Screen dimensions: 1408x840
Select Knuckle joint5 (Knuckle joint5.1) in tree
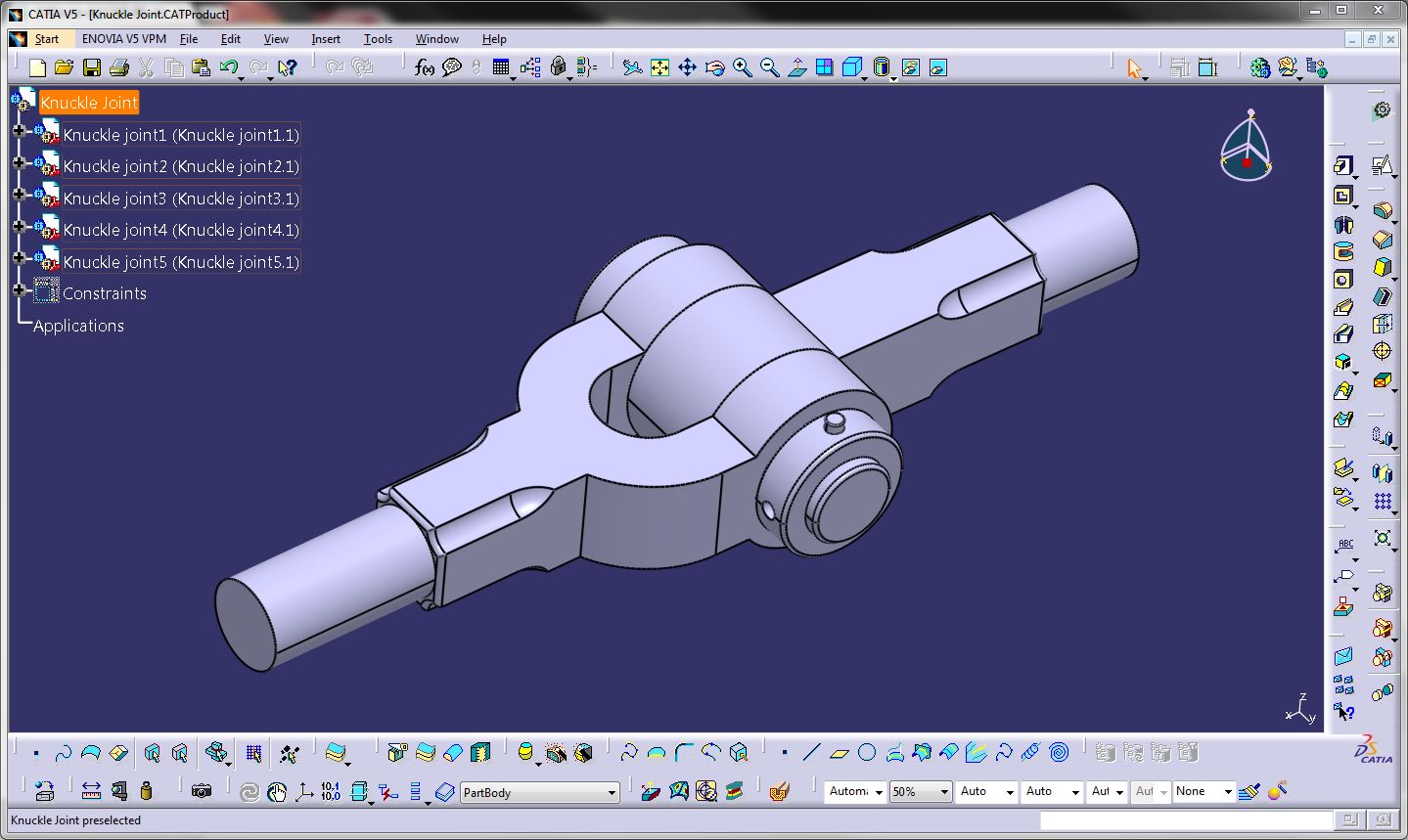tap(181, 262)
